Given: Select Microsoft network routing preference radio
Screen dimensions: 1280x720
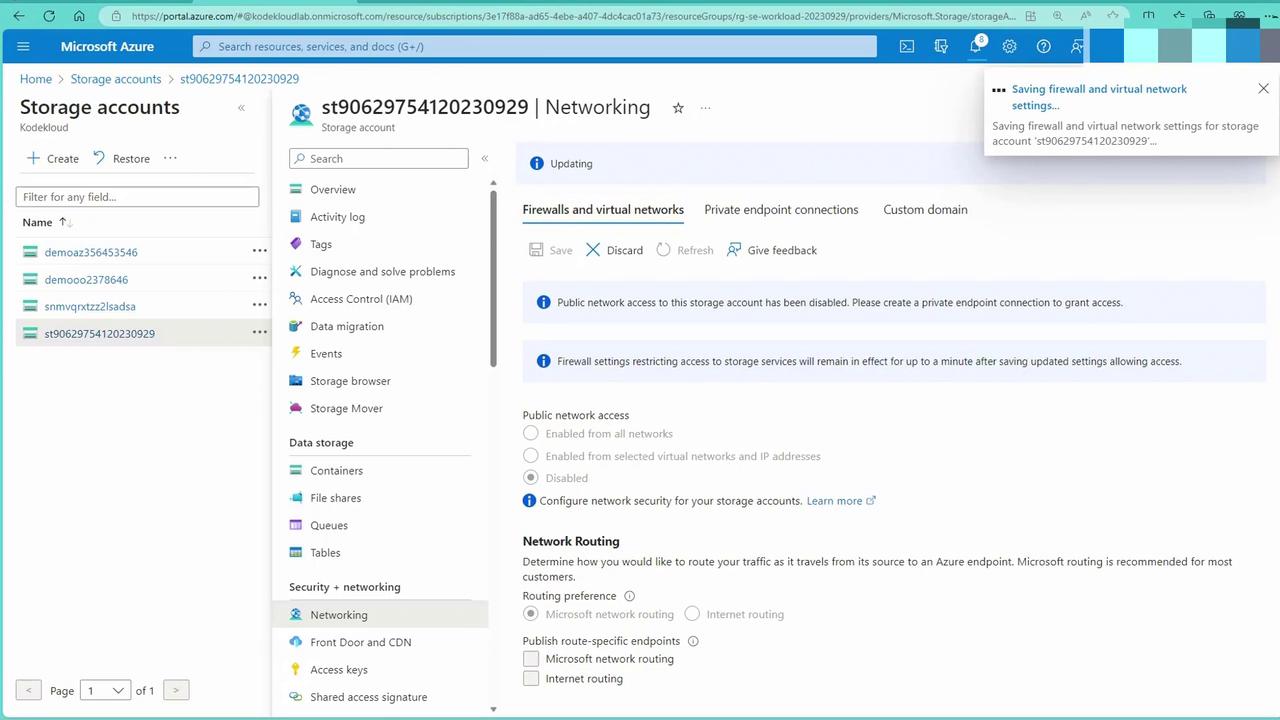Looking at the screenshot, I should pyautogui.click(x=531, y=614).
